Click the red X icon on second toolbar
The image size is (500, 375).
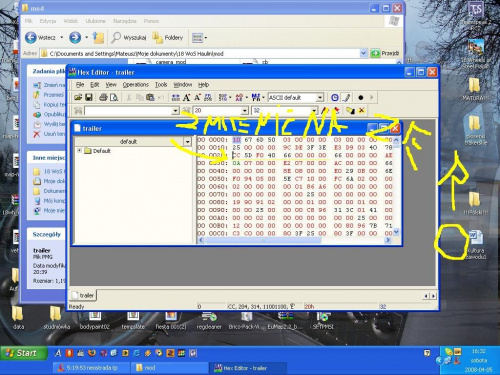coord(362,110)
